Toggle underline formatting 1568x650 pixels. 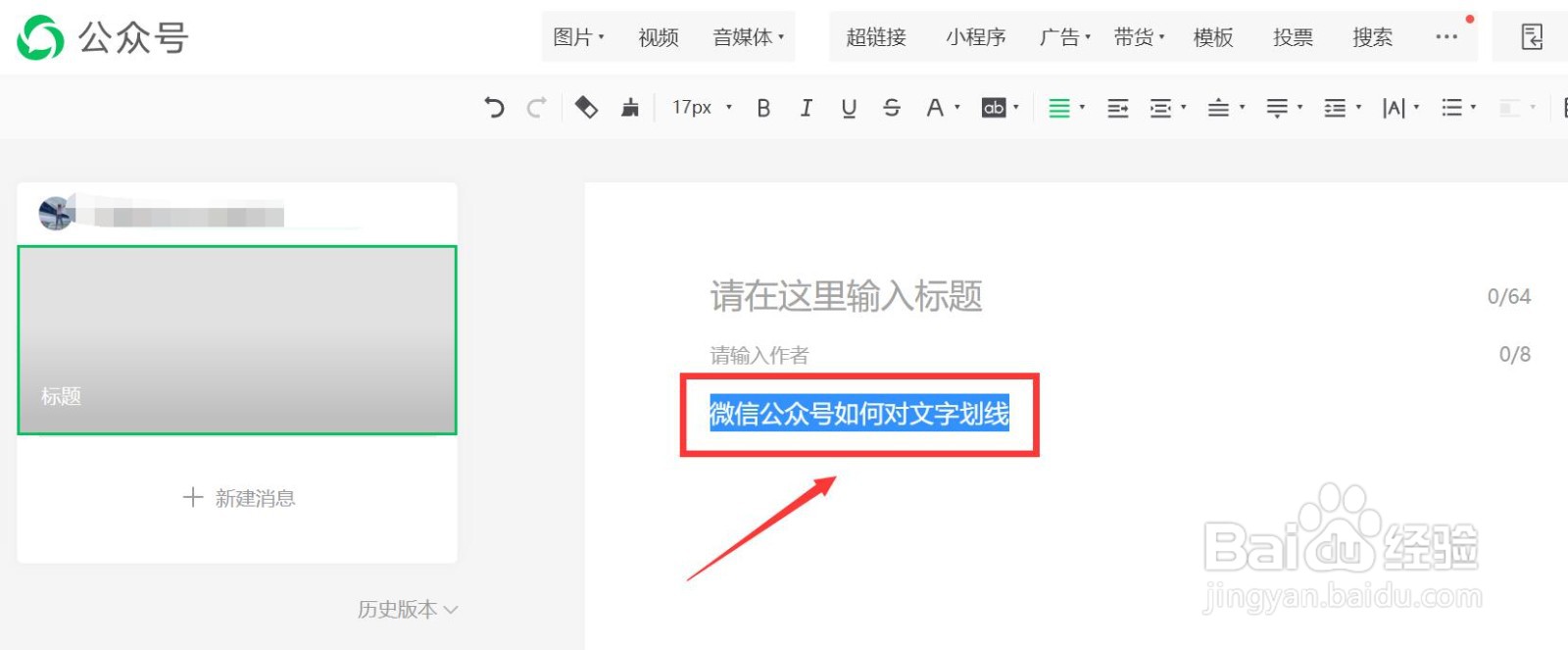click(x=849, y=108)
